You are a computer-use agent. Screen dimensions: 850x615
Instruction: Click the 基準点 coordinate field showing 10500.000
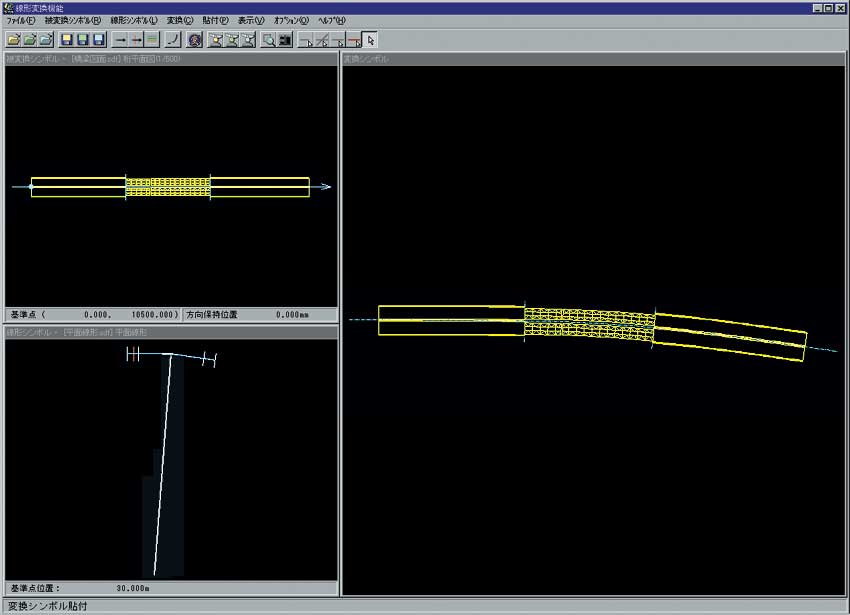click(93, 315)
